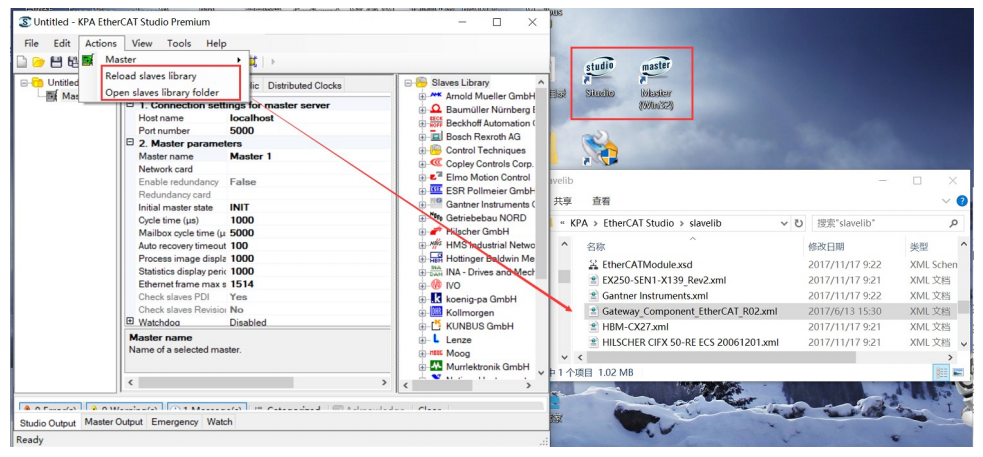Choose Reload slaves library
This screenshot has height=457, width=983.
click(150, 76)
